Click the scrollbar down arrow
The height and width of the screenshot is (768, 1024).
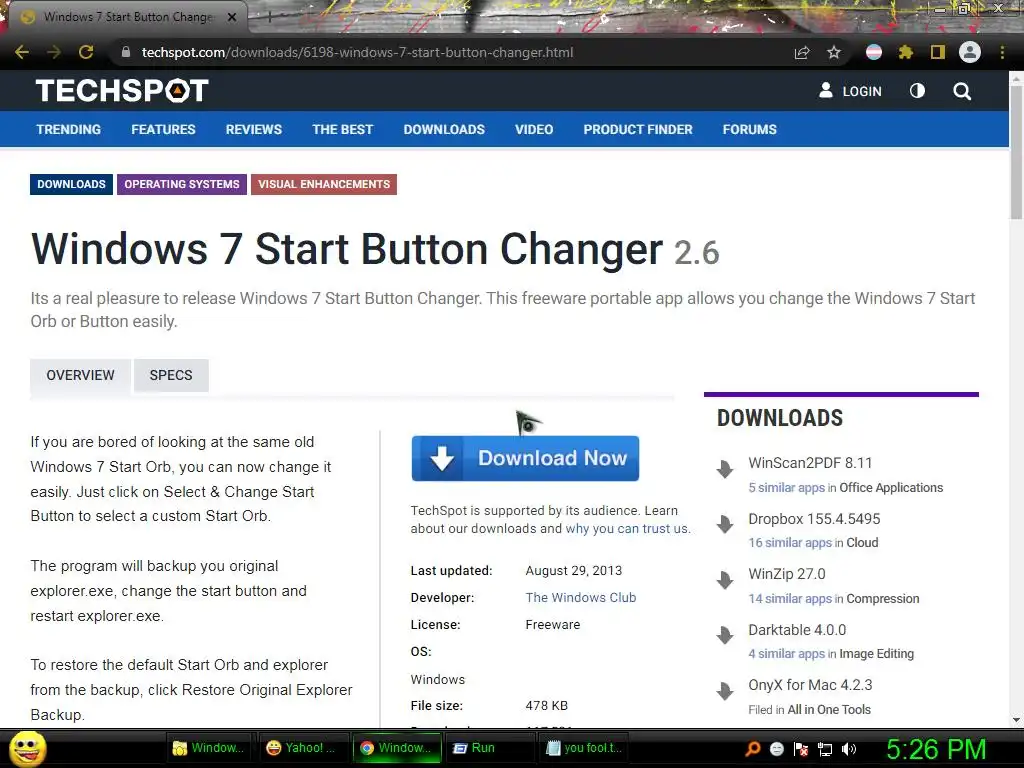coord(1016,720)
